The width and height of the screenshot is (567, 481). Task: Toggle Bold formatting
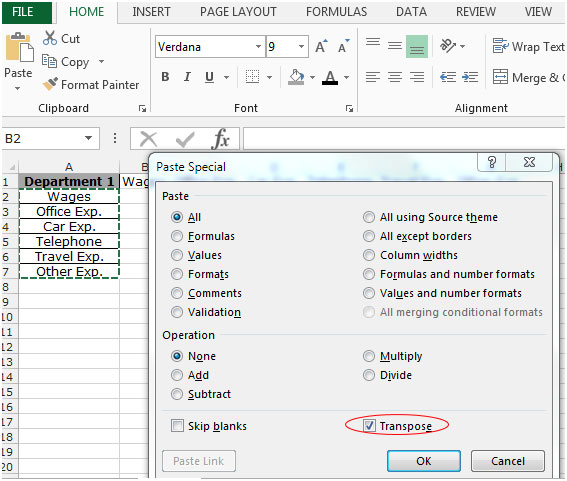click(165, 77)
